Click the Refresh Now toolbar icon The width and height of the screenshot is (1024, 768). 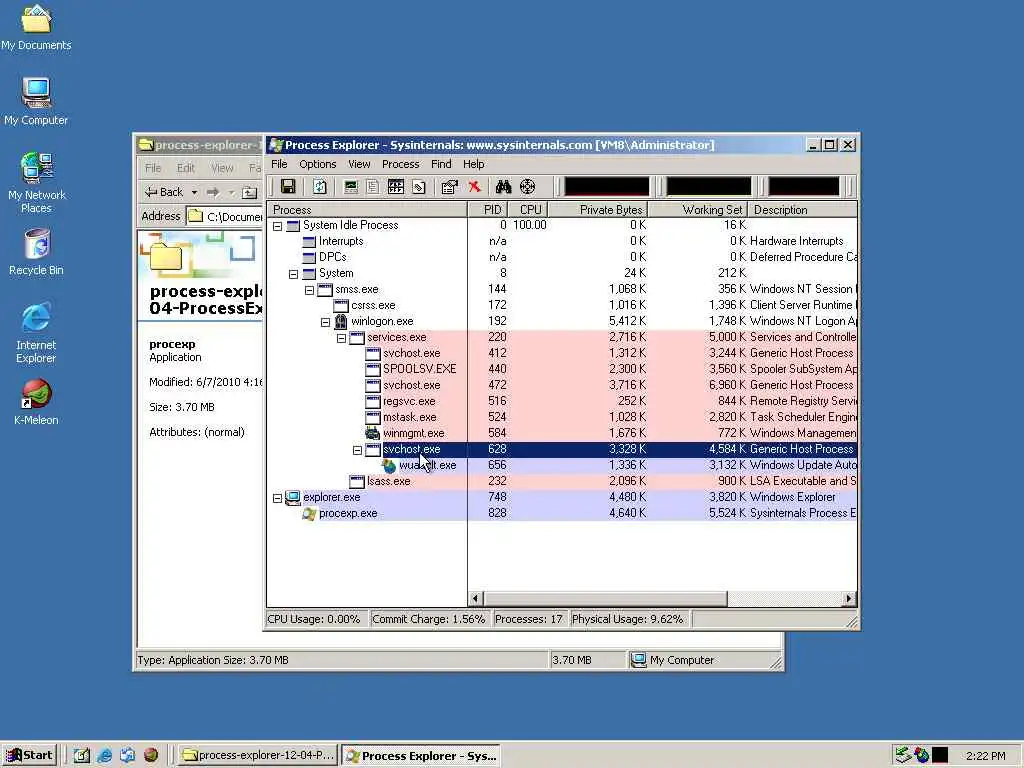(319, 187)
